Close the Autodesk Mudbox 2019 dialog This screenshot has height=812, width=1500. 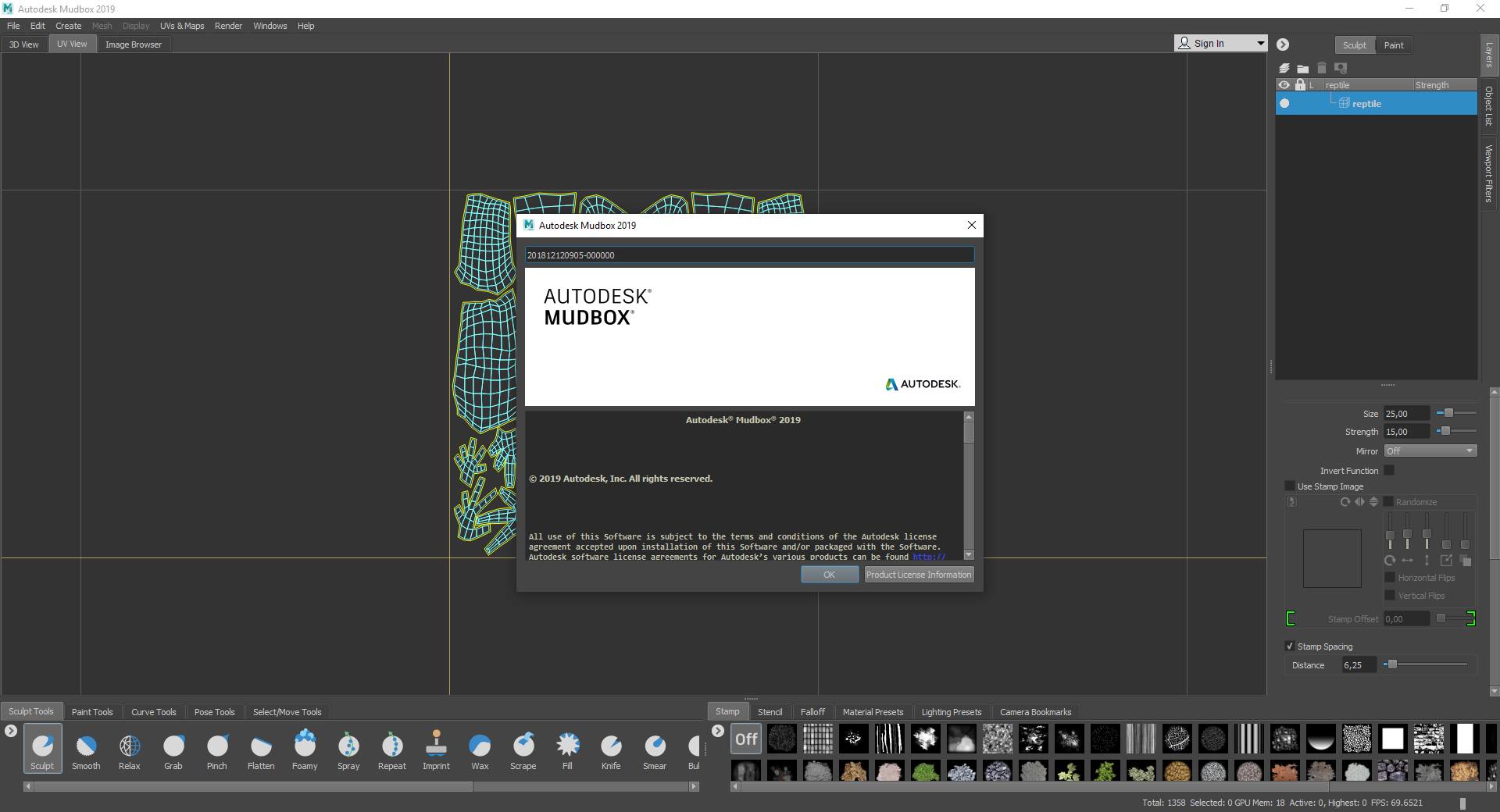971,225
